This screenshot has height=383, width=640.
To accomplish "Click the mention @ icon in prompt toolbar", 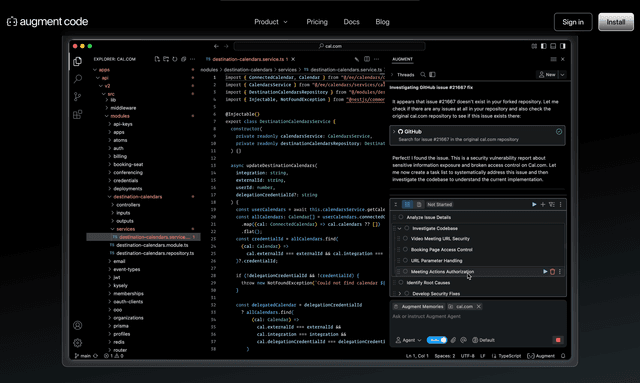I will click(463, 340).
